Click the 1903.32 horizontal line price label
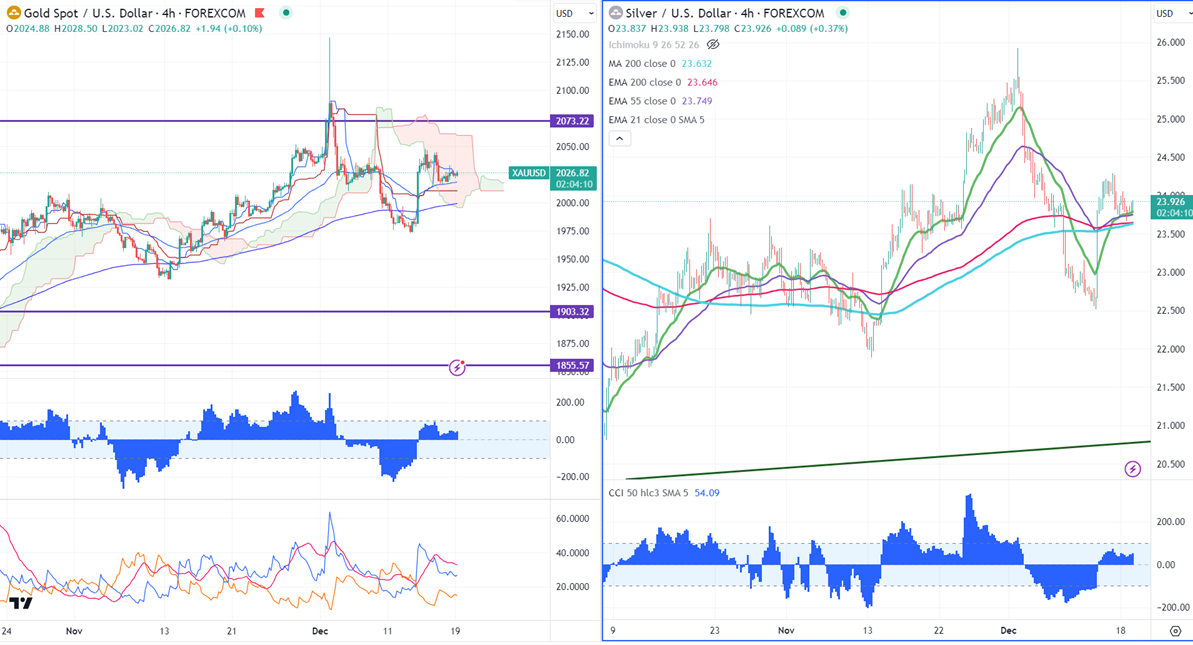 (x=573, y=312)
